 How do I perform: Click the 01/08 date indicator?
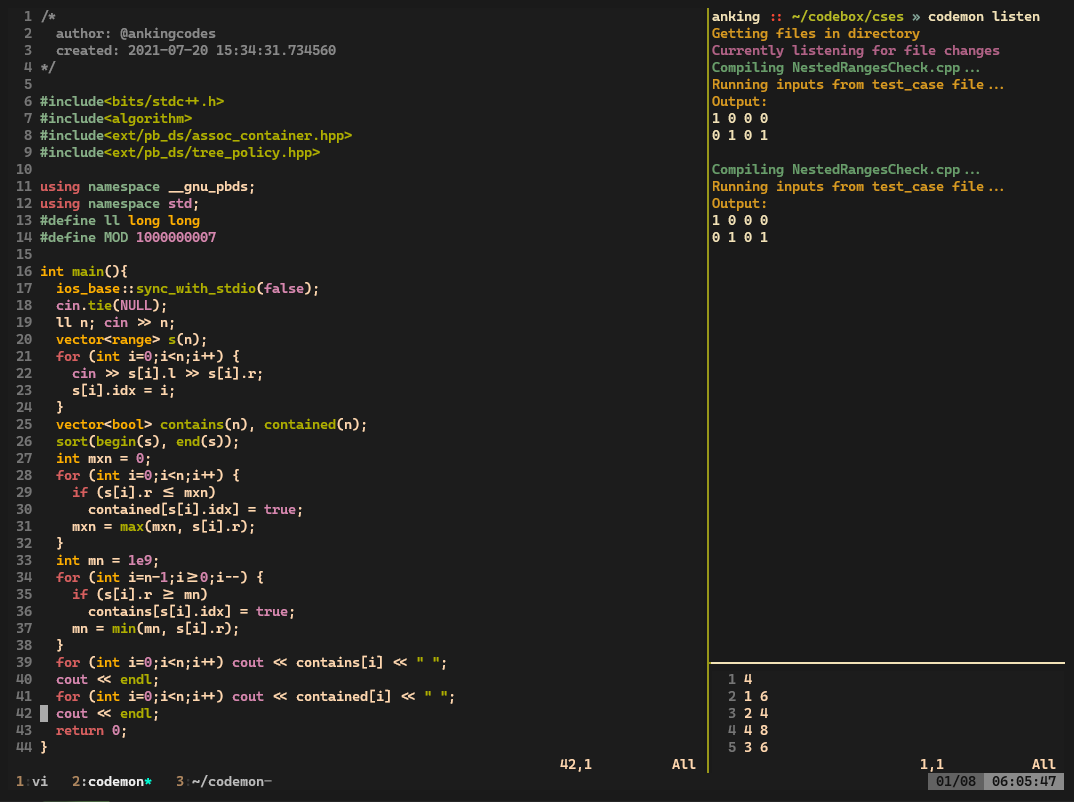954,781
